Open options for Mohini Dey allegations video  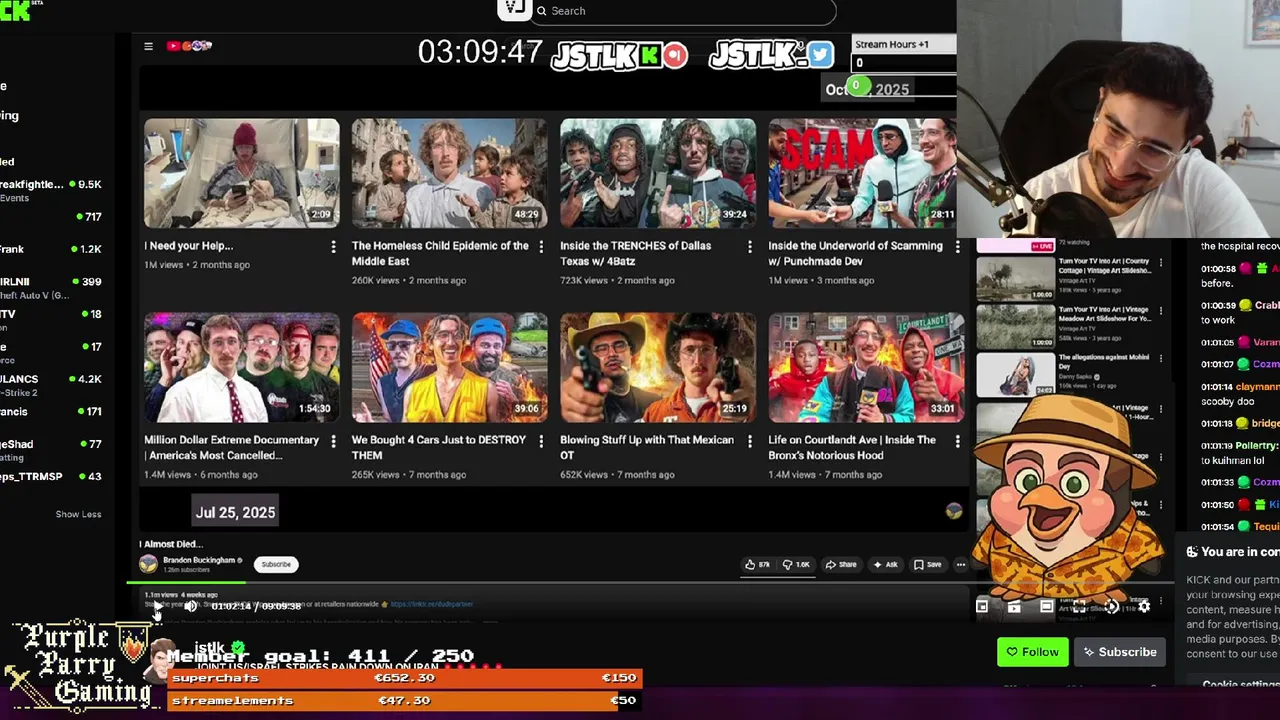pos(1161,359)
